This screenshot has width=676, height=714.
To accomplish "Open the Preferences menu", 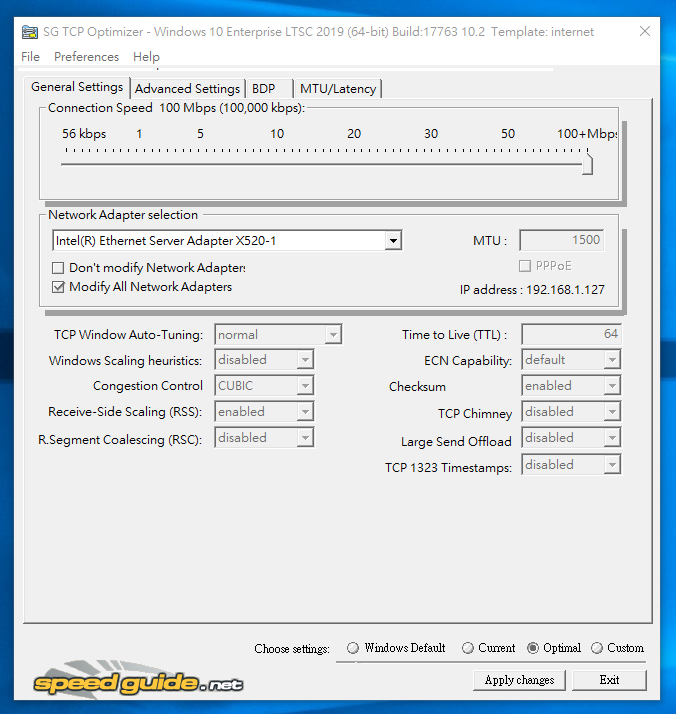I will pos(86,57).
